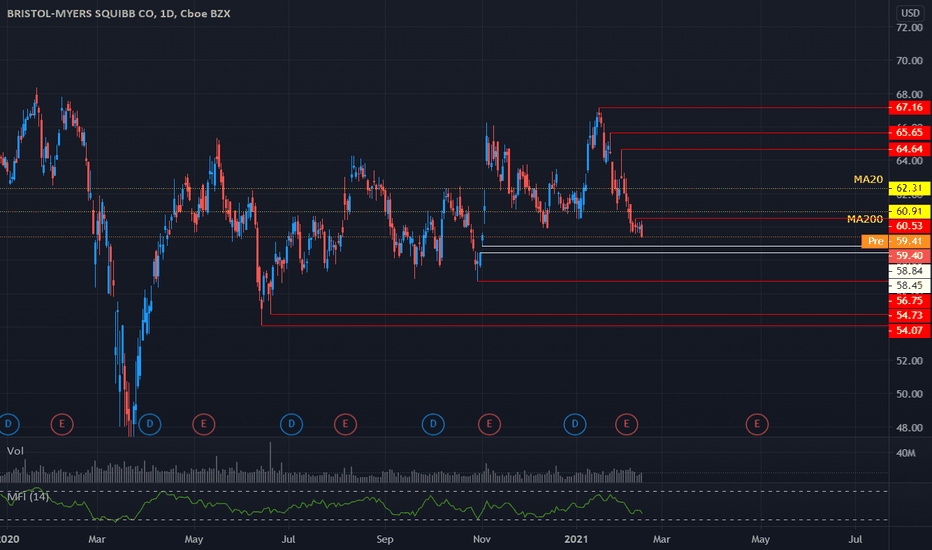The image size is (932, 550).
Task: Select the MFI (14) indicator label
Action: [28, 496]
